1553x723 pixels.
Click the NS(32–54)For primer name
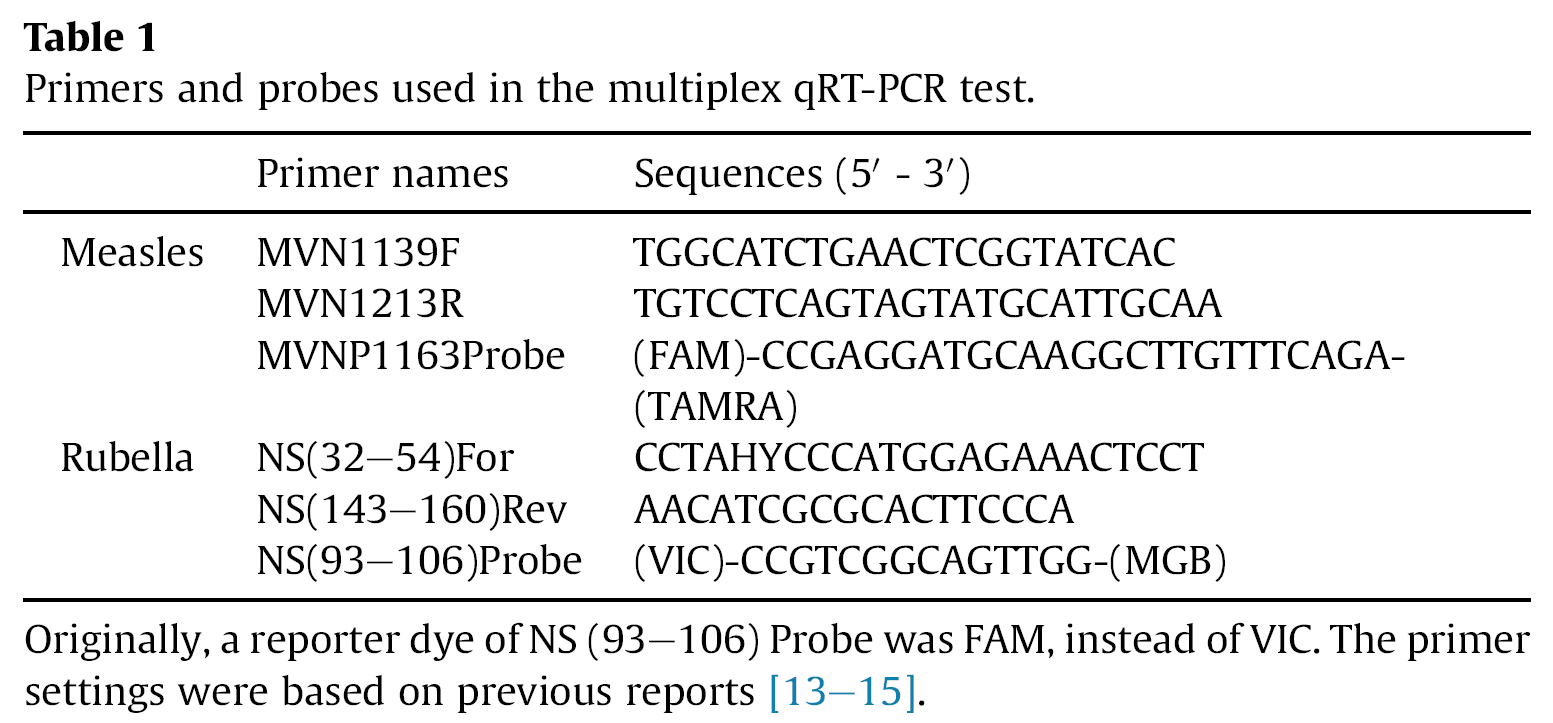click(x=385, y=458)
